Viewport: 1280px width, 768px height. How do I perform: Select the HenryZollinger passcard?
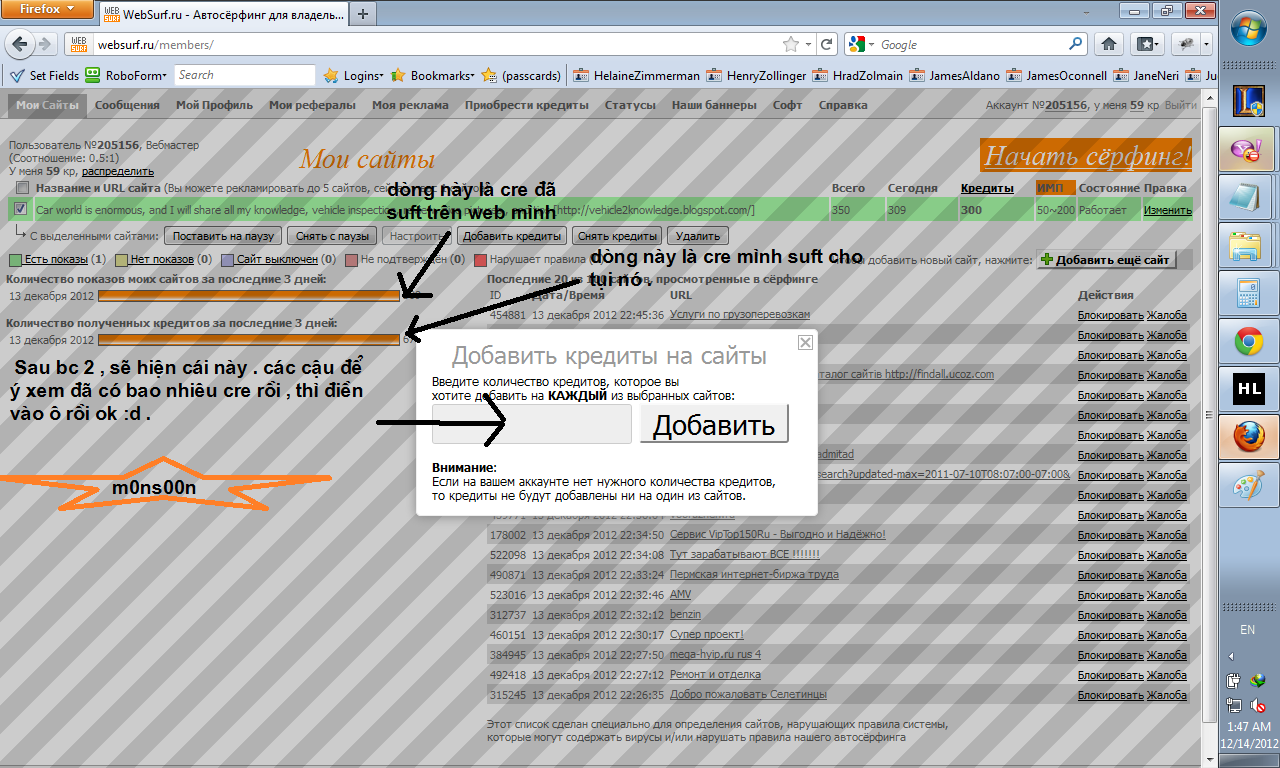(757, 75)
